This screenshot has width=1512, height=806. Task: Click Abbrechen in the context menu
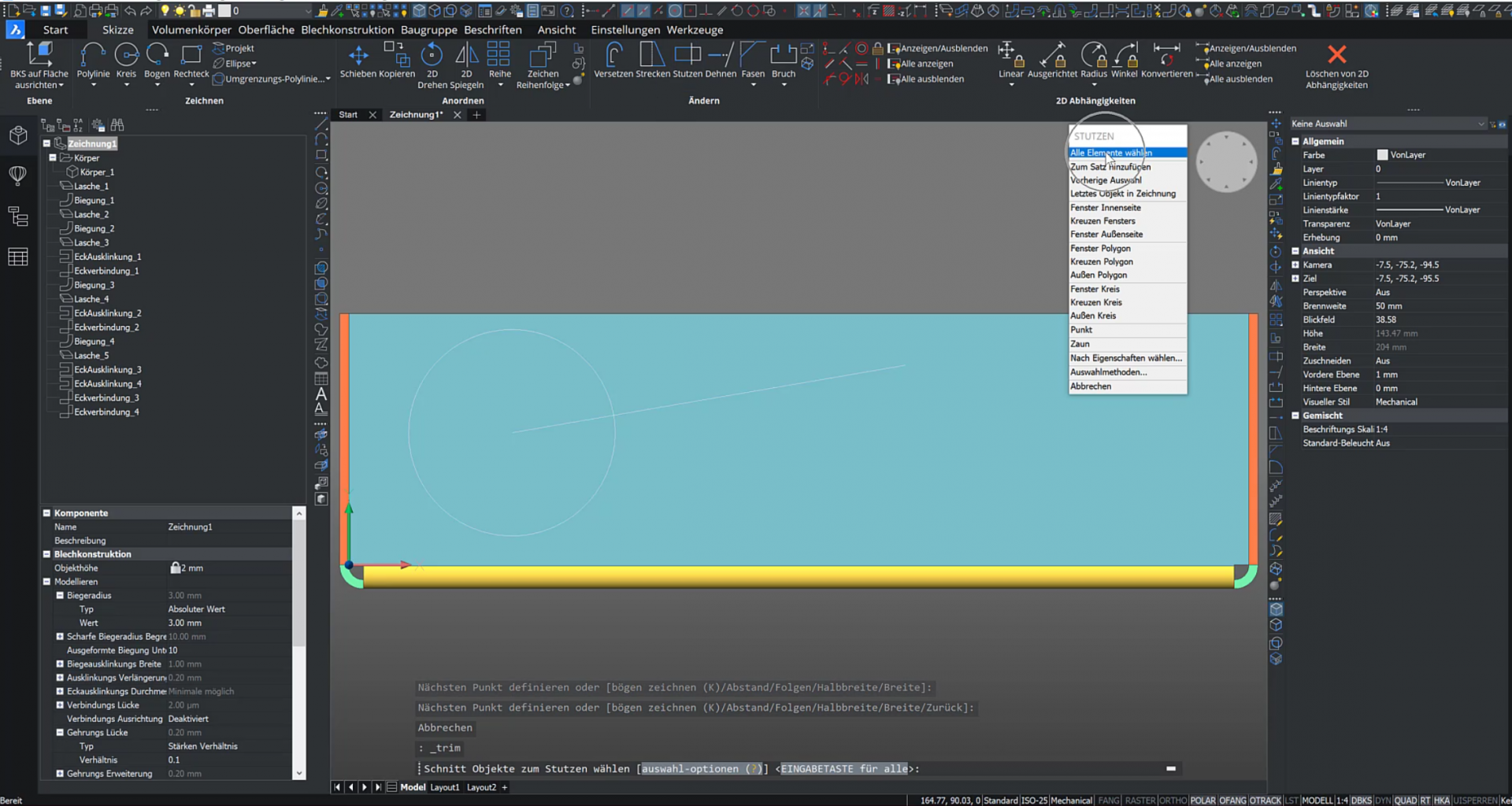(1091, 386)
